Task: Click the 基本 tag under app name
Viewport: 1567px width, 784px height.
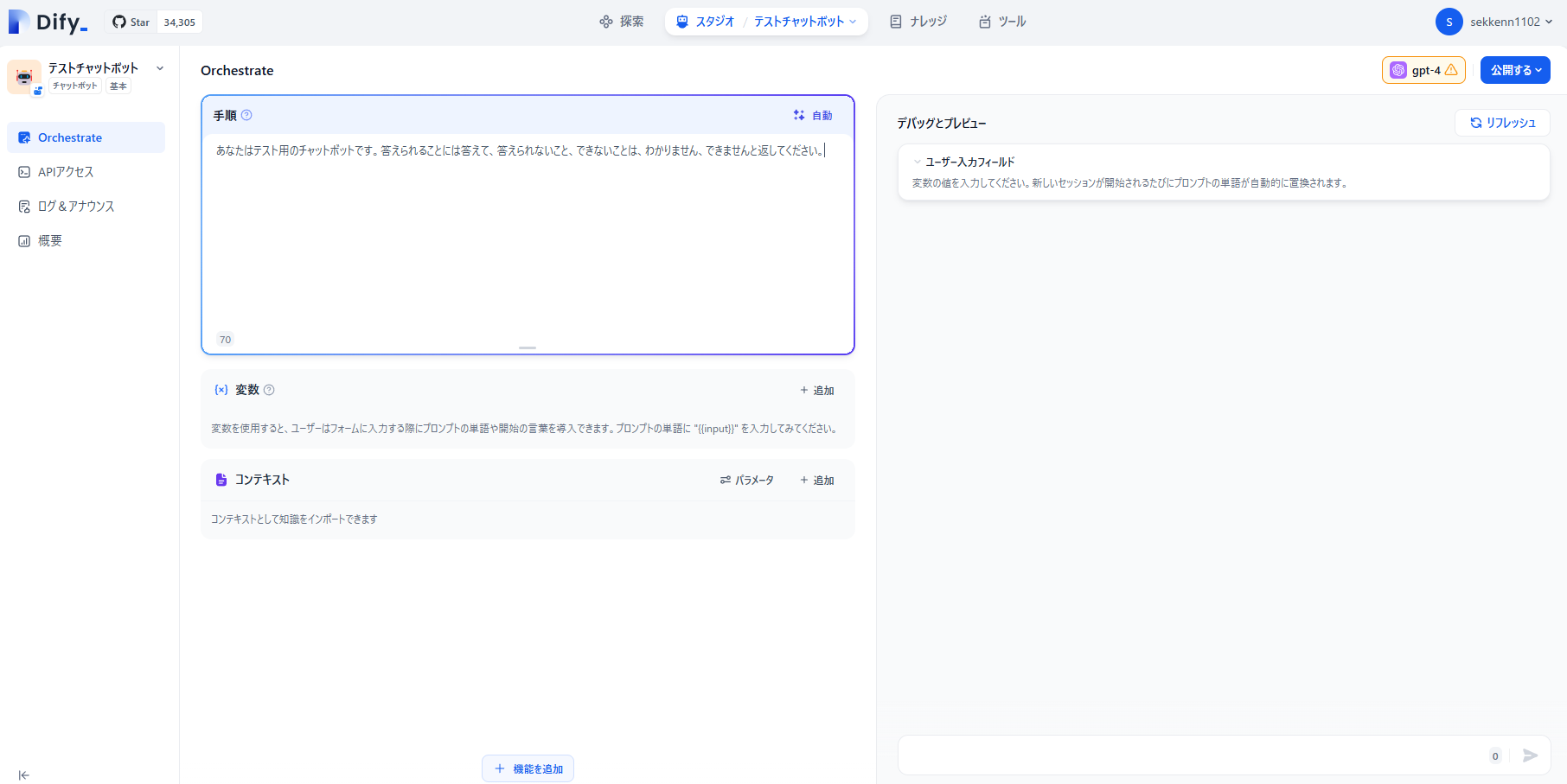Action: (x=118, y=86)
